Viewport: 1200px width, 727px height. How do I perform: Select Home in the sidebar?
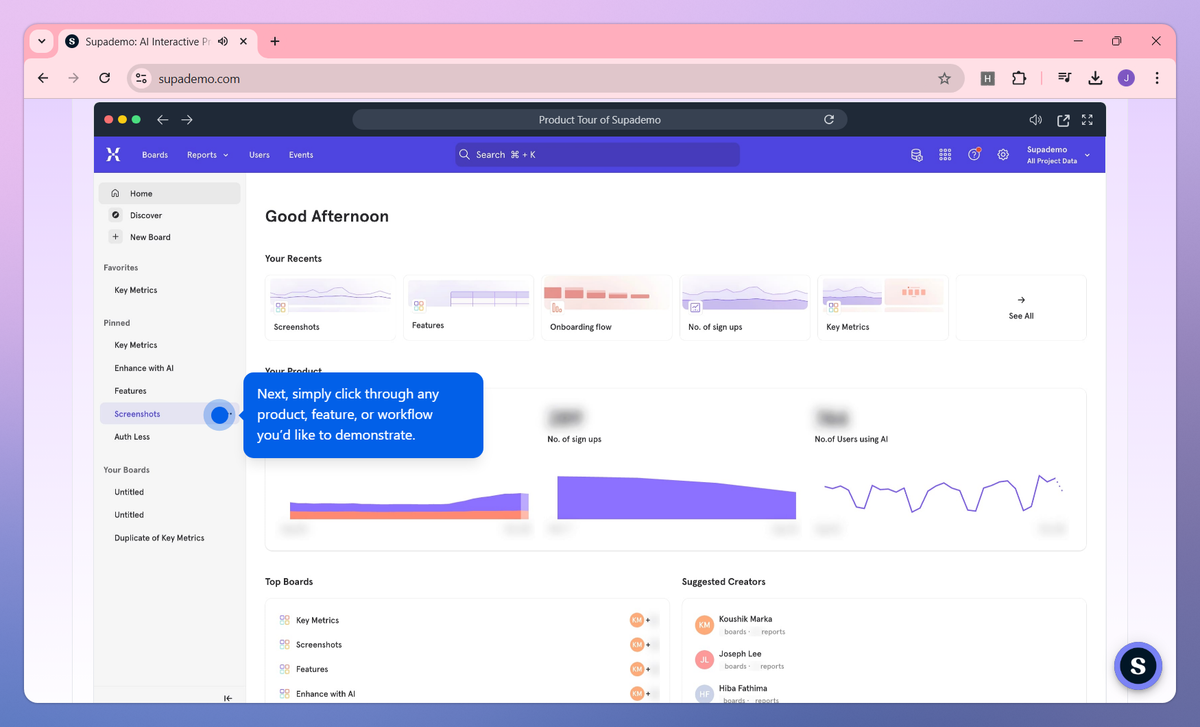[x=169, y=193]
